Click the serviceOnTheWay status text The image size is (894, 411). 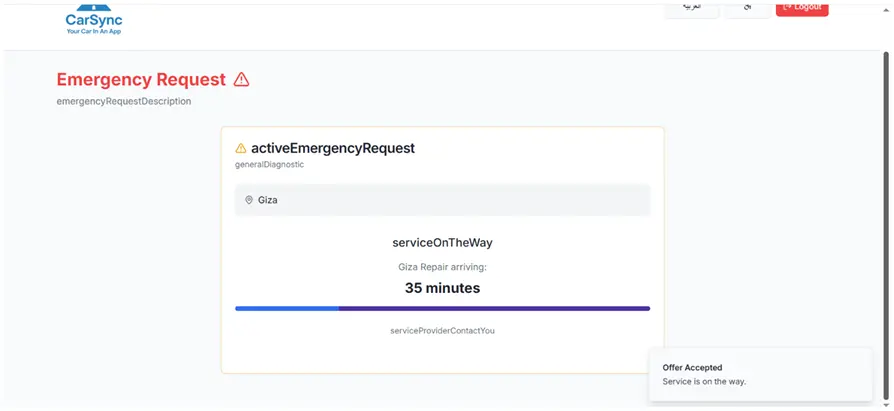pos(442,242)
